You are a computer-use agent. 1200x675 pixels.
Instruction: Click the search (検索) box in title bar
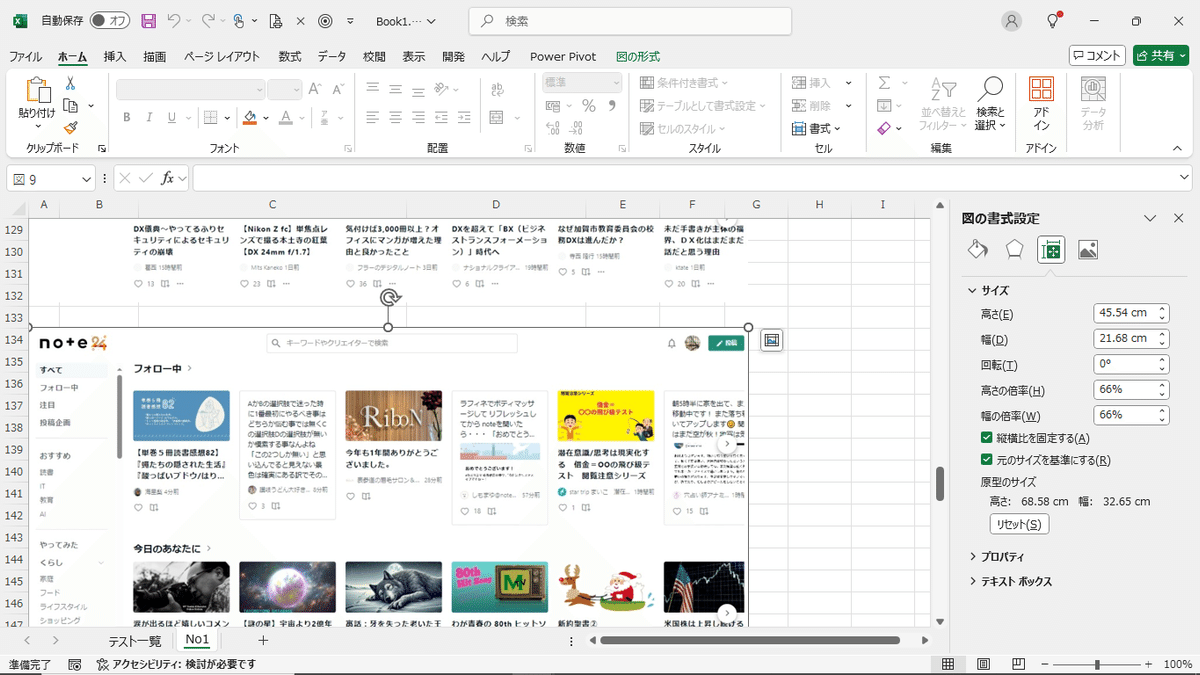[630, 21]
